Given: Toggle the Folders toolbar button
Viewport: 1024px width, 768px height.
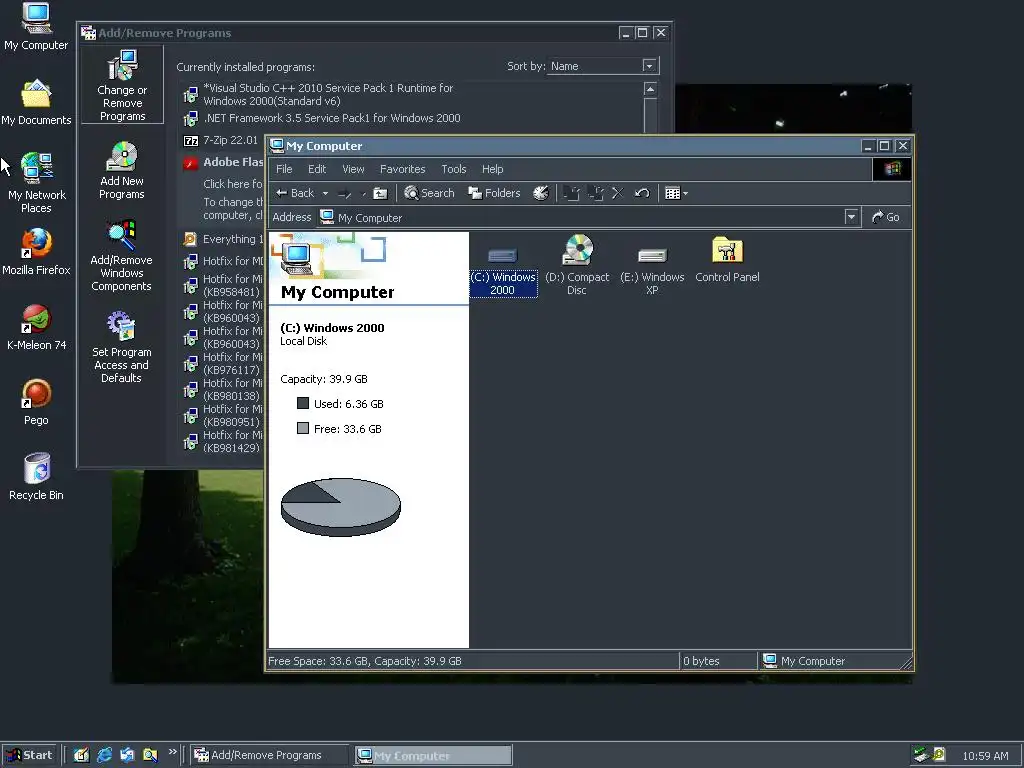Looking at the screenshot, I should (x=494, y=193).
